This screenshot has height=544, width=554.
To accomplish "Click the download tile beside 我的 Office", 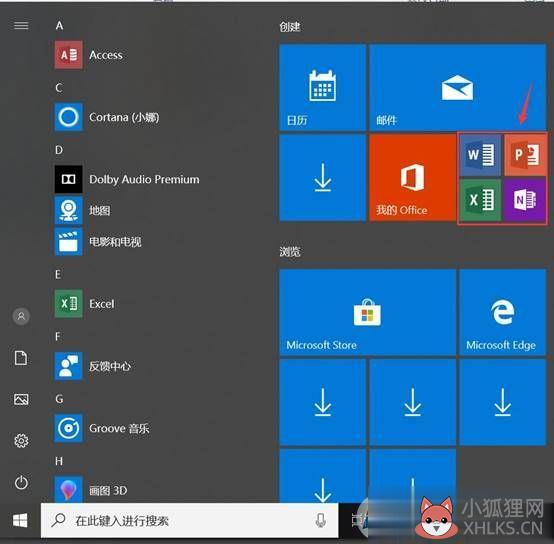I will (x=323, y=177).
